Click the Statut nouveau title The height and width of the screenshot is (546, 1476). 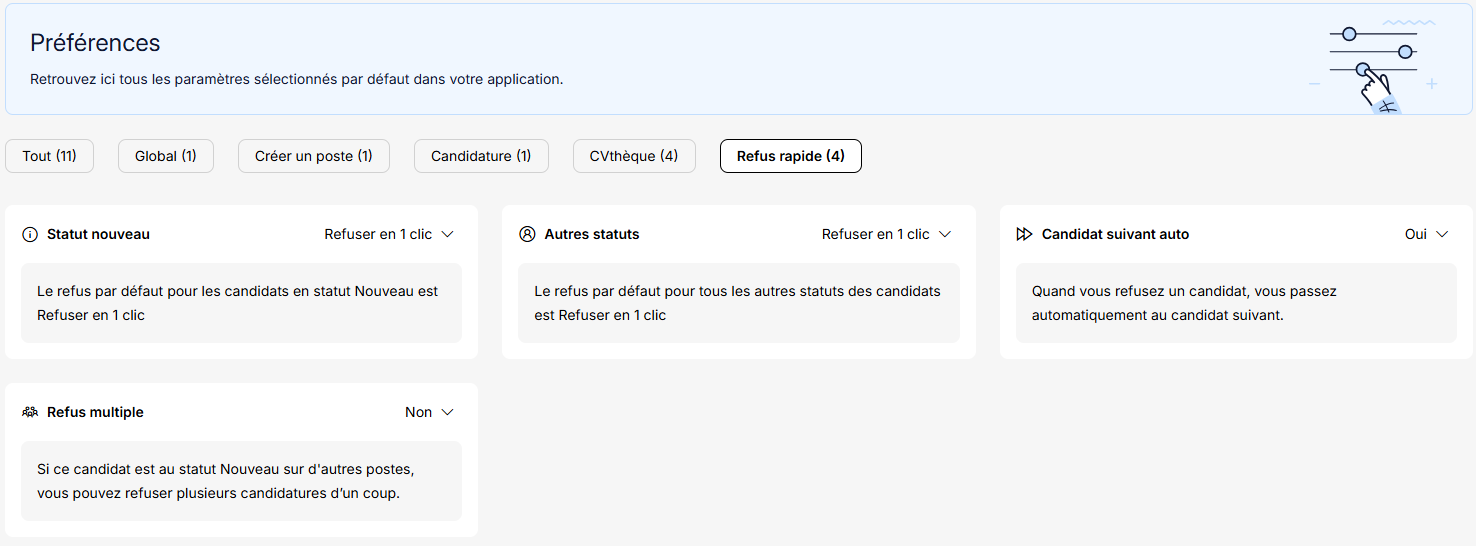point(98,234)
